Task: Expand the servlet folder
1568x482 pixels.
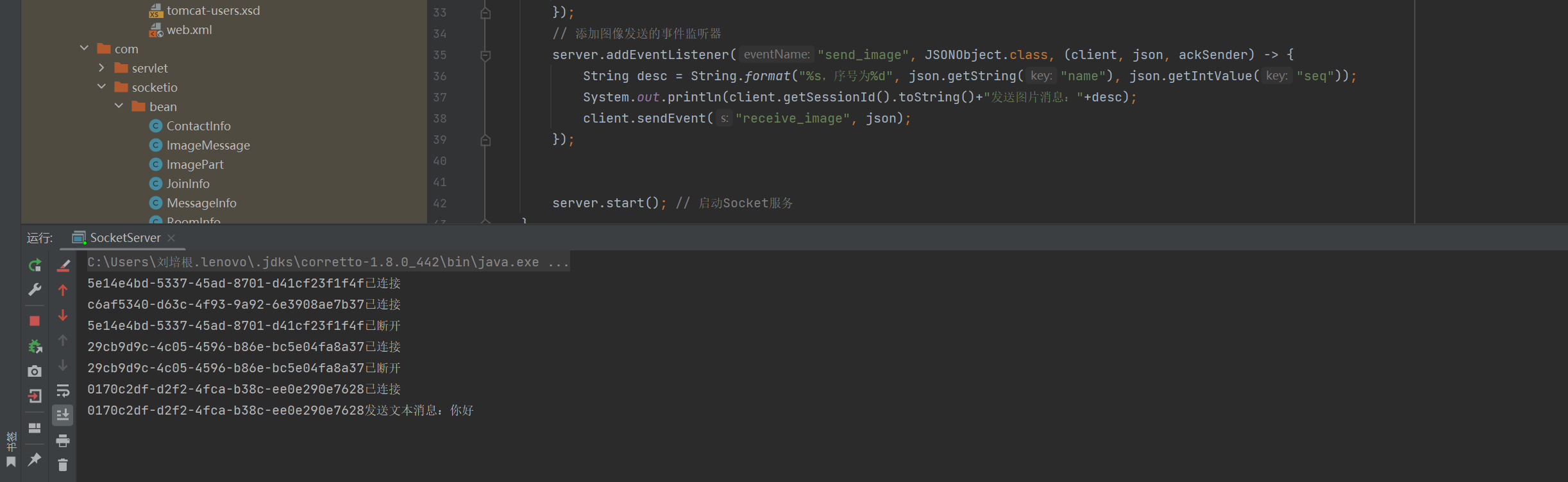Action: point(101,68)
